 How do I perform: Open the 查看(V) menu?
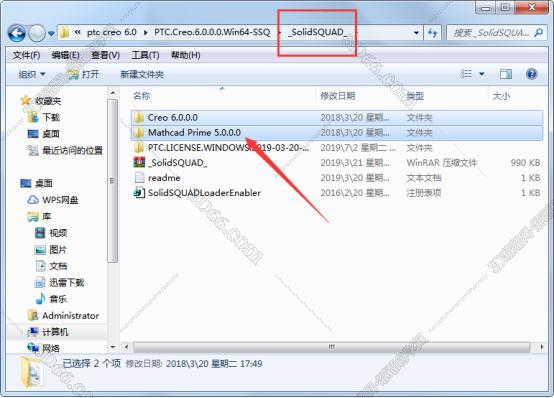click(106, 55)
